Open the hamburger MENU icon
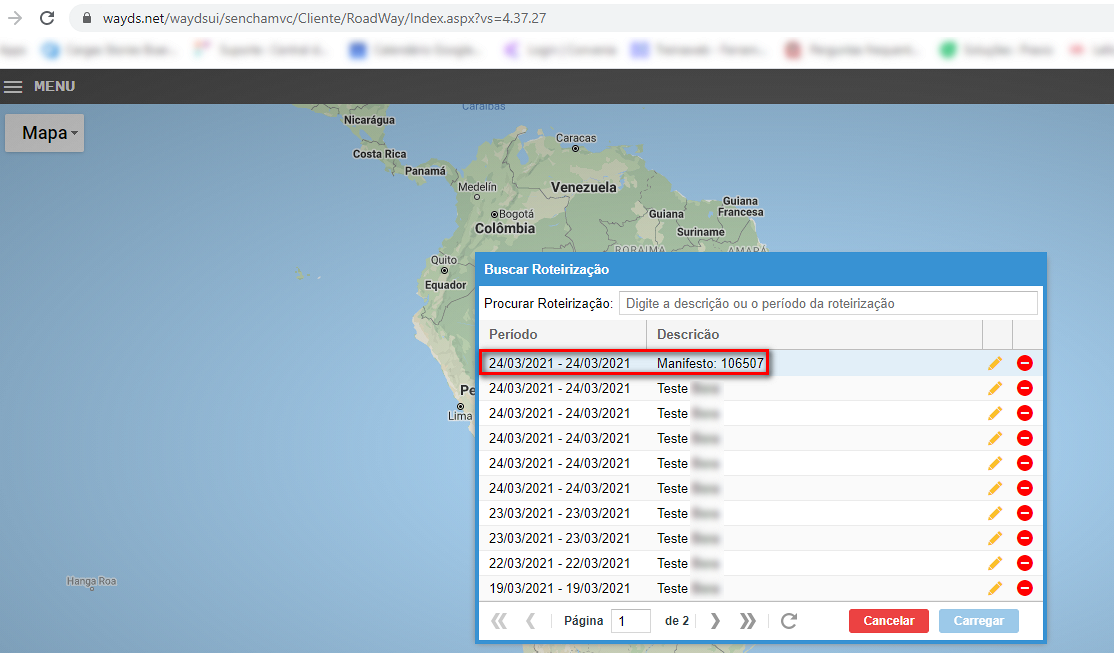Viewport: 1114px width, 653px height. point(13,87)
